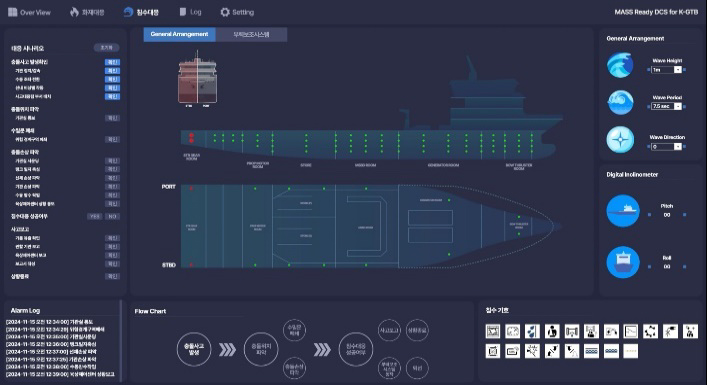707x385 pixels.
Task: Click the yellow dashed-line symbol
Action: pyautogui.click(x=631, y=351)
